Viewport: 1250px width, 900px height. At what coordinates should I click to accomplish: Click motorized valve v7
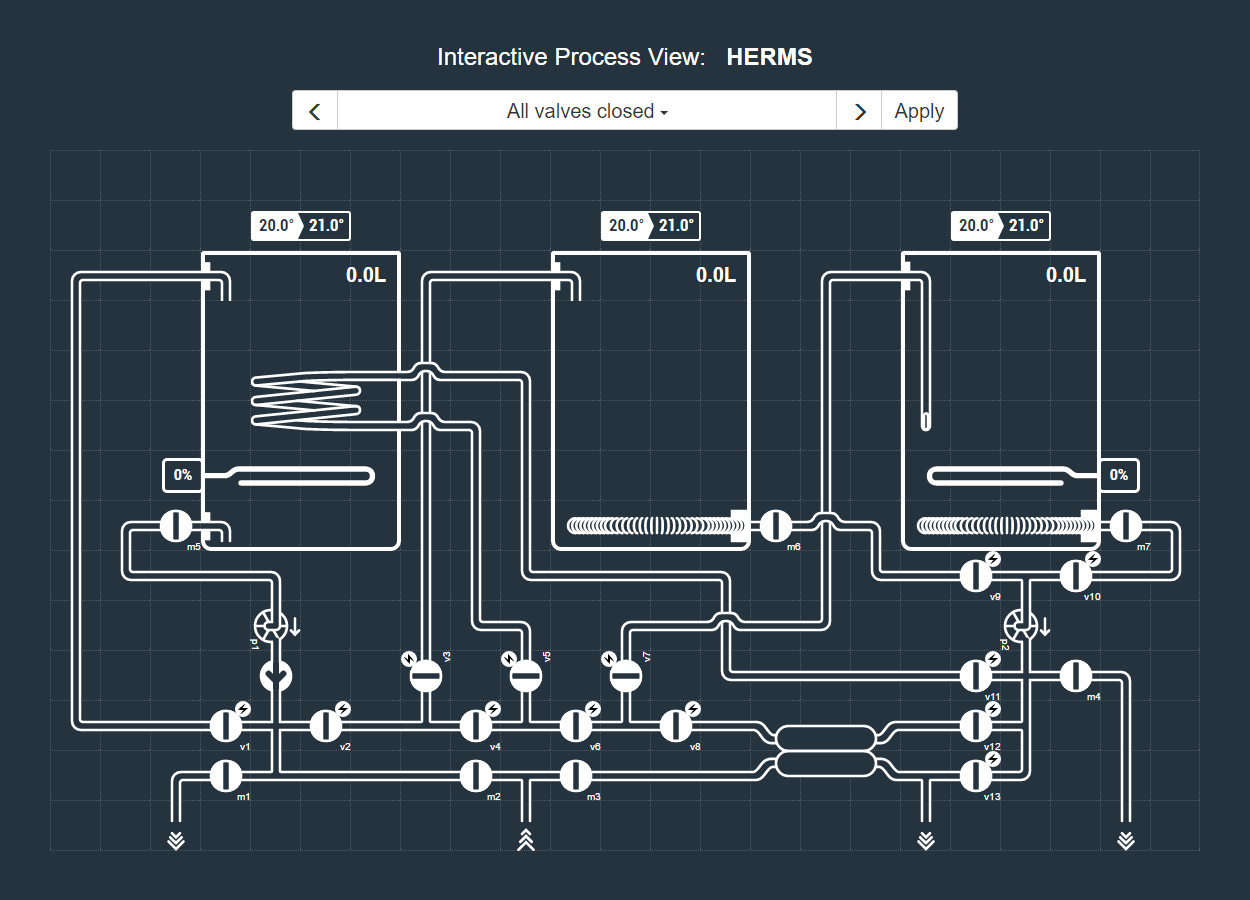pos(625,676)
